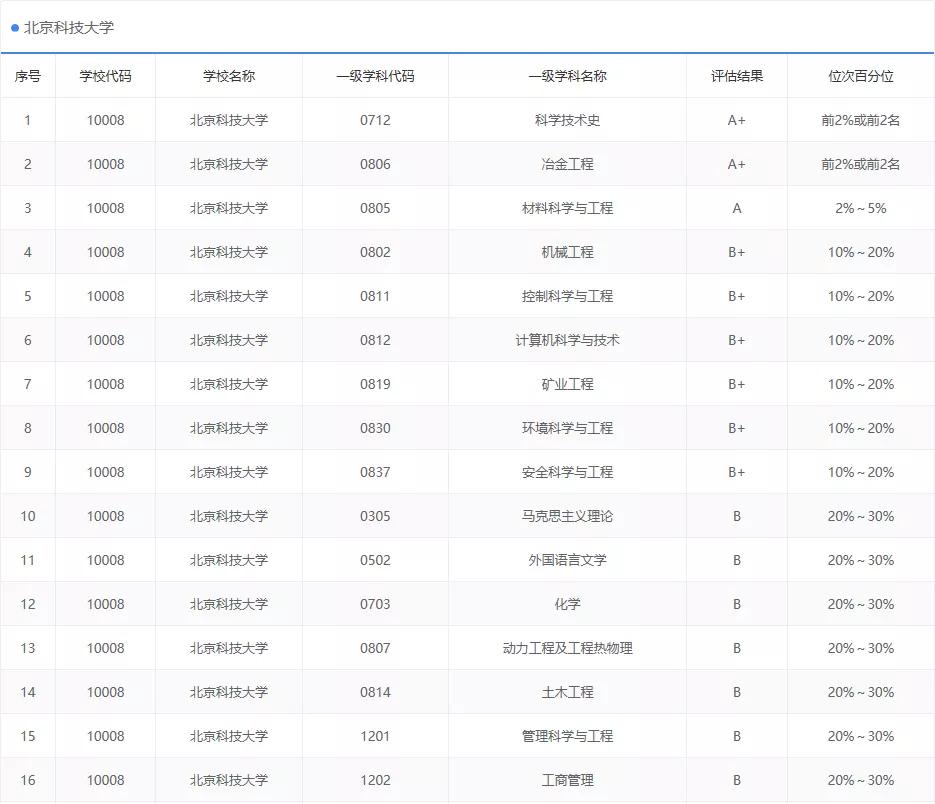Screen dimensions: 935x804
Task: Click the A rating for 材料科学与工程
Action: tap(736, 207)
